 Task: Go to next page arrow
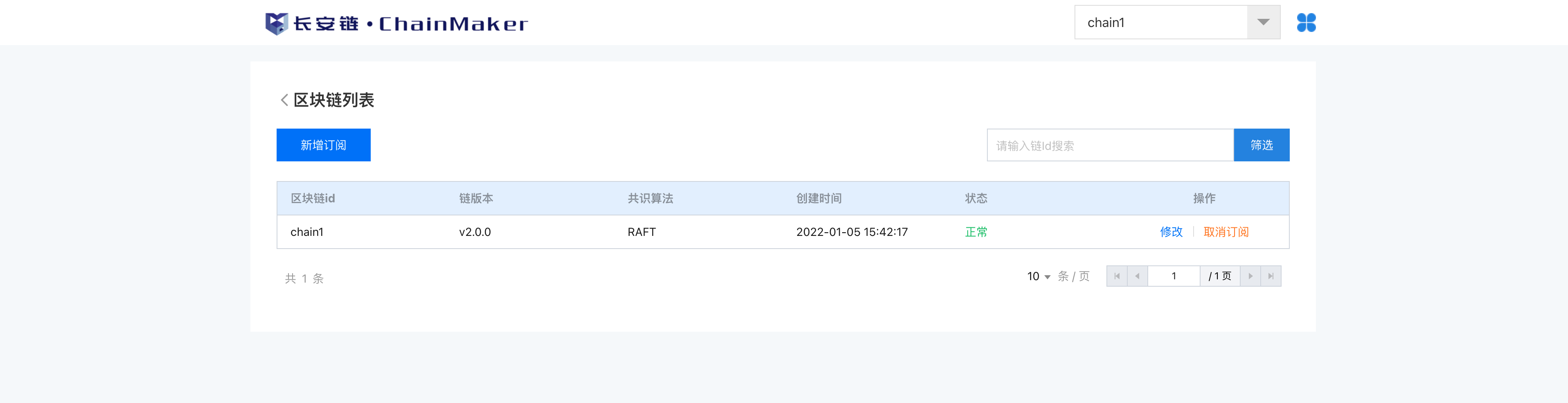(x=1250, y=276)
